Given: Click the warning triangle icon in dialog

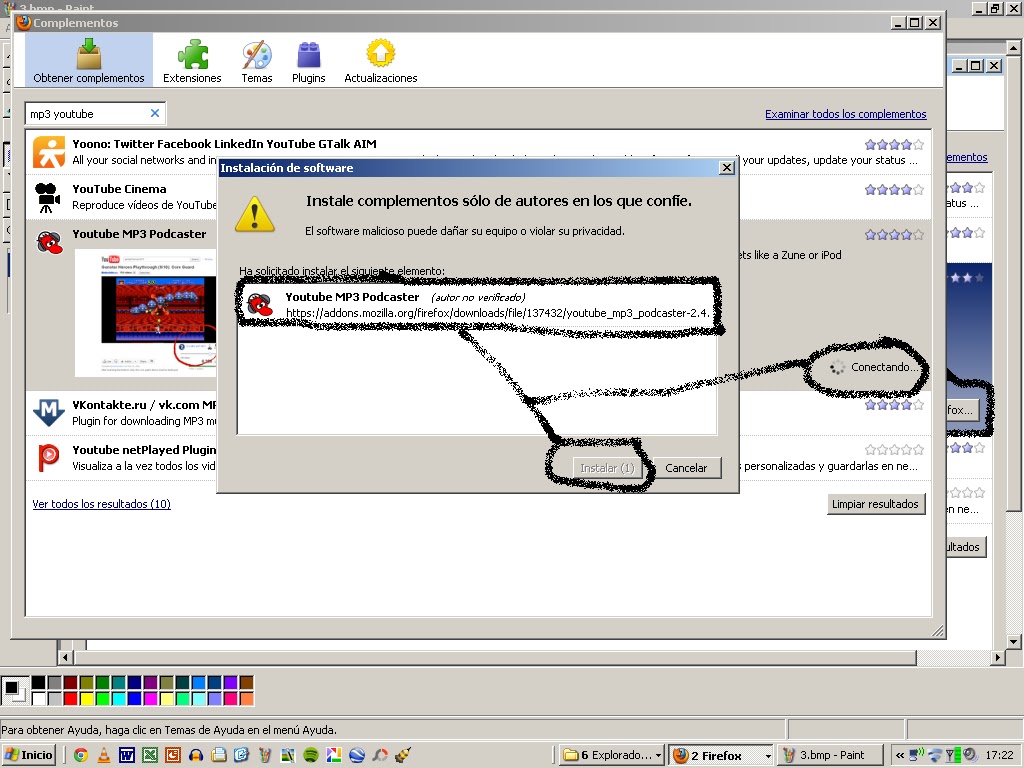Looking at the screenshot, I should pyautogui.click(x=255, y=214).
